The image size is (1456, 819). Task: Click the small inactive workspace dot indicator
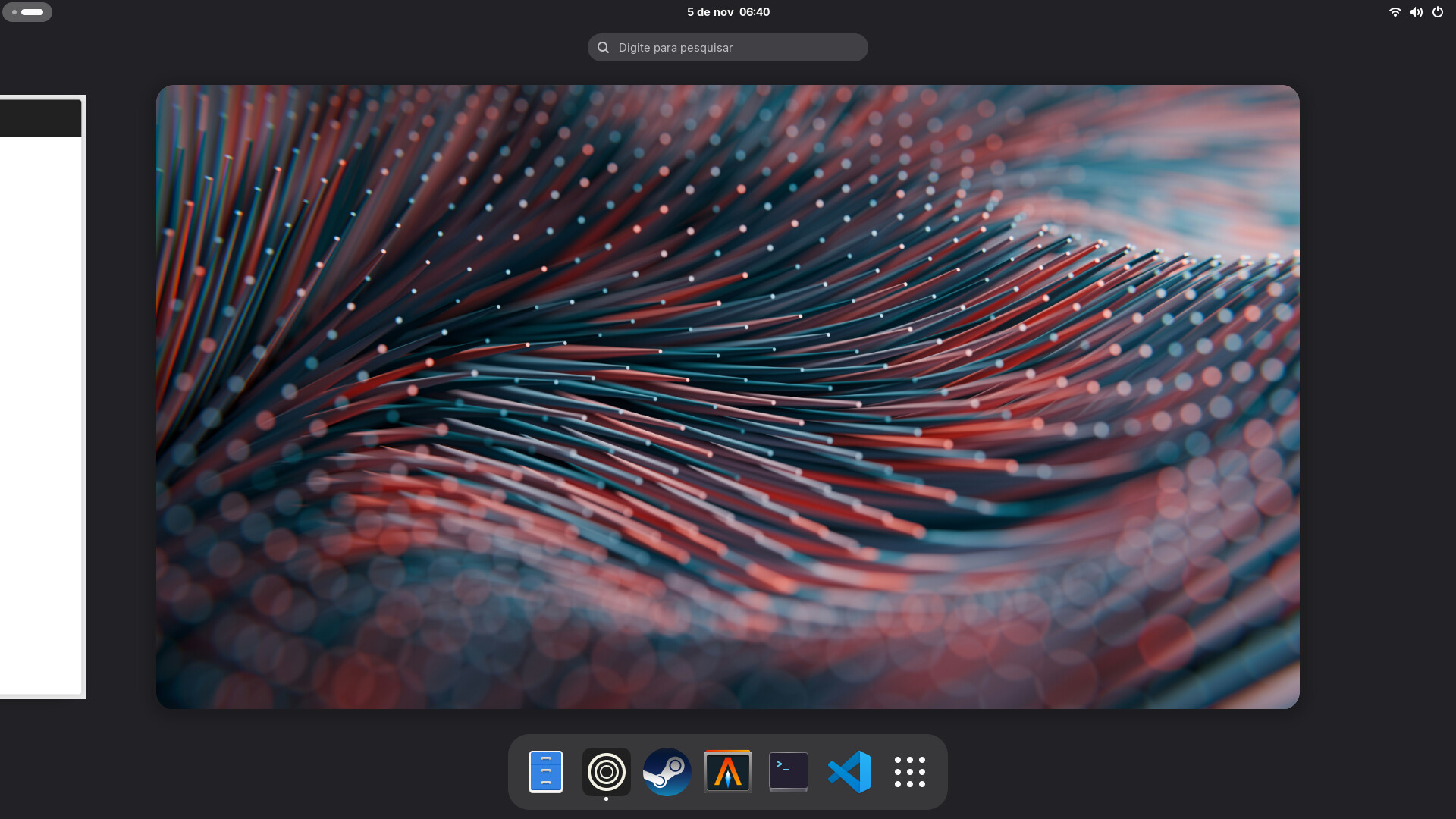point(14,12)
